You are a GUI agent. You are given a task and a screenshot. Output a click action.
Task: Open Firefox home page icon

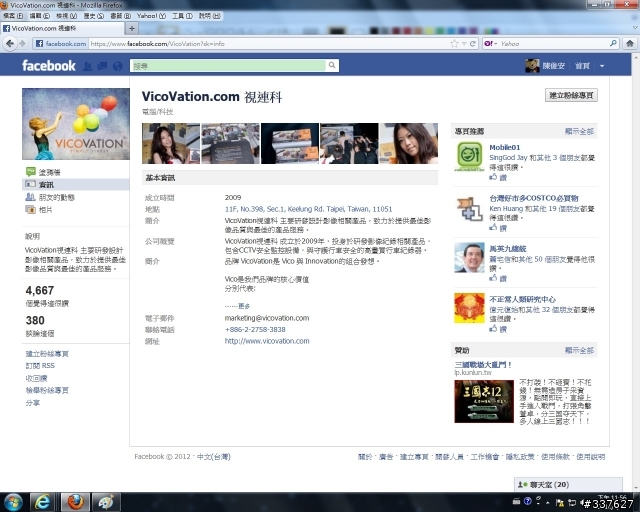(630, 43)
